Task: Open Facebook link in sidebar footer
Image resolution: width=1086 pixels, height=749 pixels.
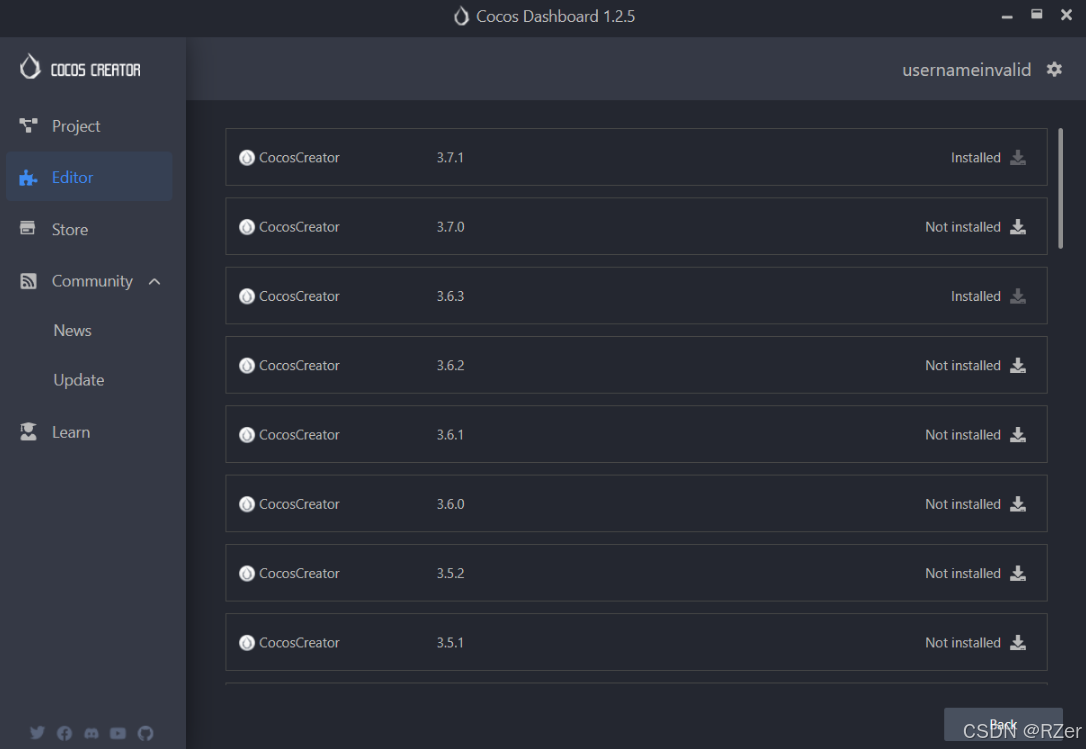Action: coord(64,733)
